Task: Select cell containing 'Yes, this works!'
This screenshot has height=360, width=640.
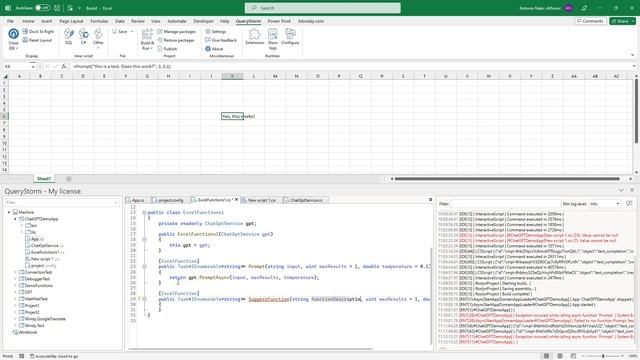Action: pos(232,116)
